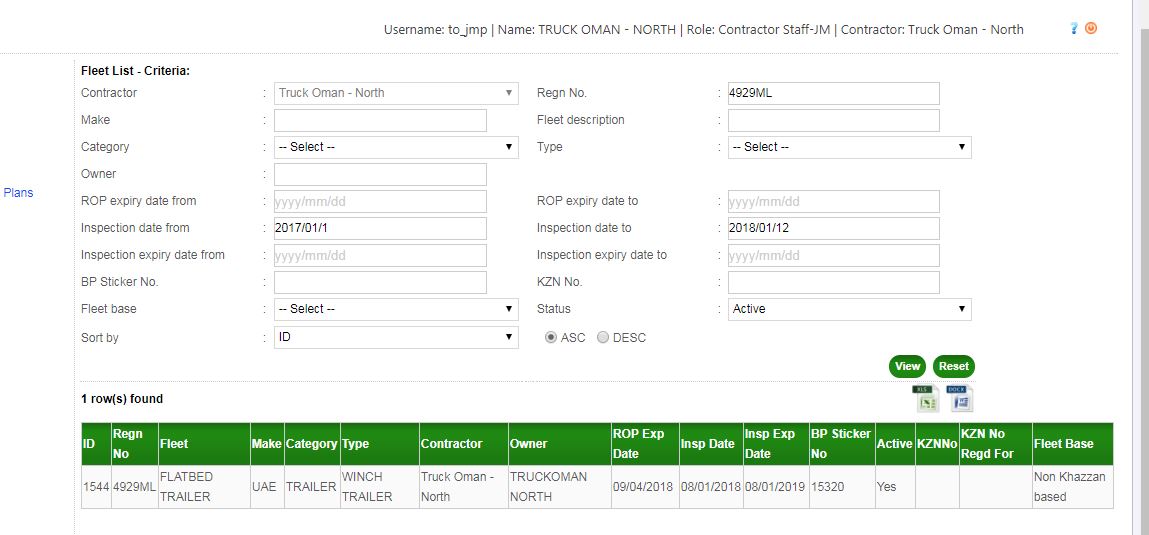Click the BP Sticker No. input box

(x=380, y=282)
